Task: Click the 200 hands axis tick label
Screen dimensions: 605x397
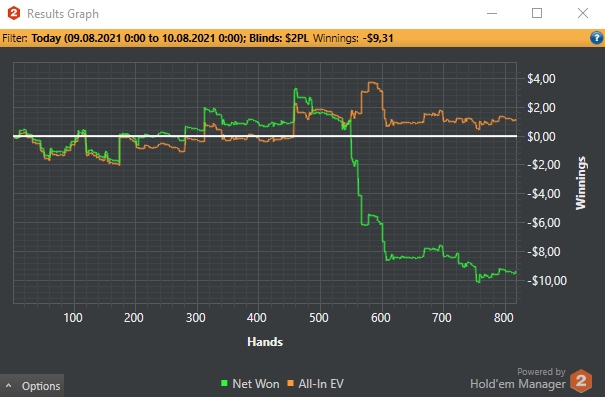Action: pyautogui.click(x=134, y=318)
